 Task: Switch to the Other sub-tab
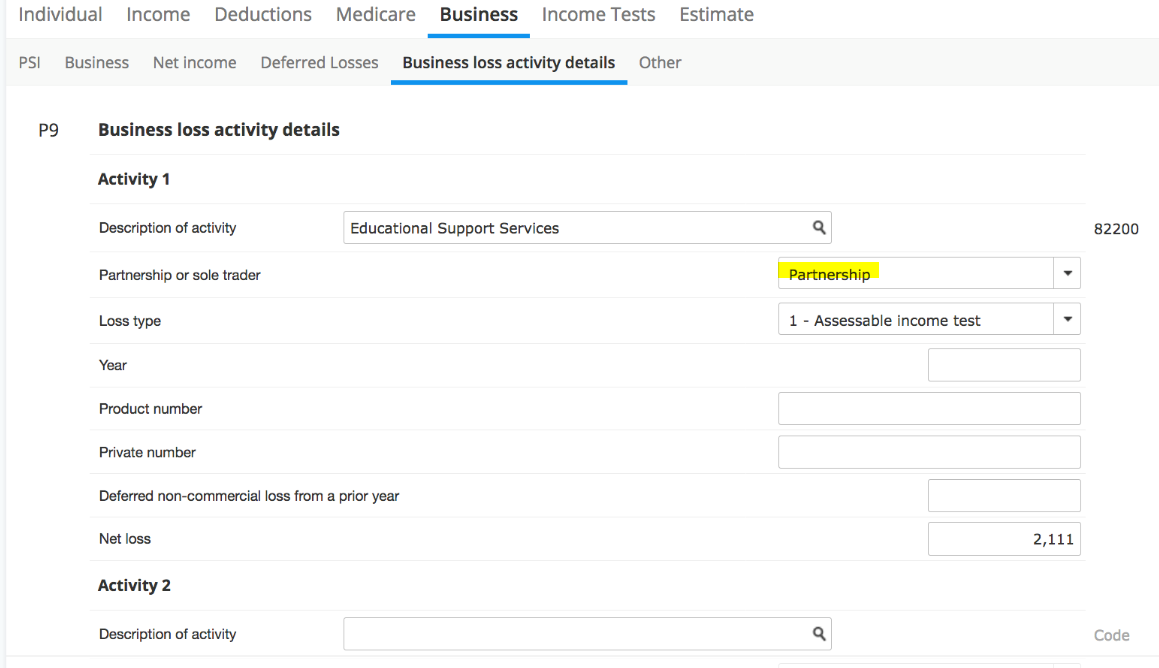[x=660, y=63]
